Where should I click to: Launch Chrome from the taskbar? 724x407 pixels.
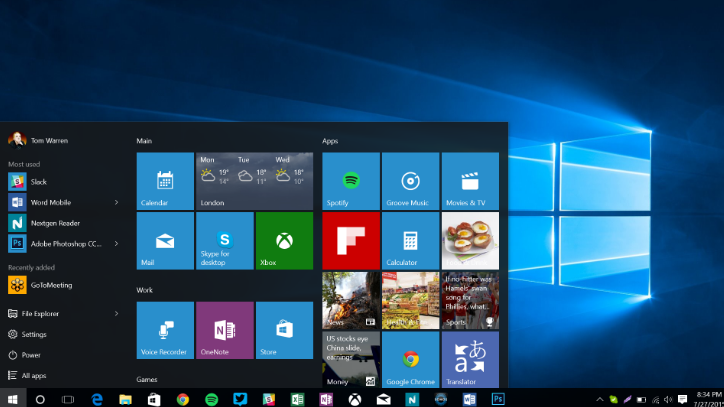(183, 399)
